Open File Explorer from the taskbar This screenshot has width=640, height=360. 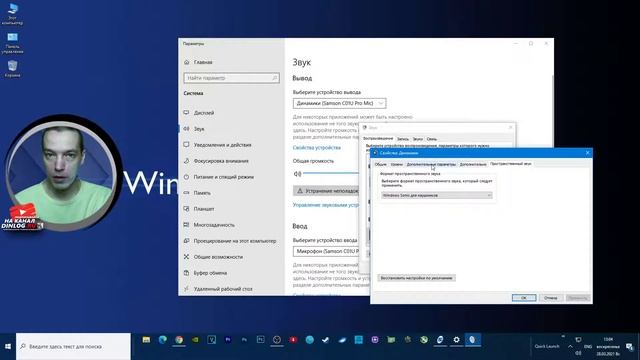click(x=146, y=340)
